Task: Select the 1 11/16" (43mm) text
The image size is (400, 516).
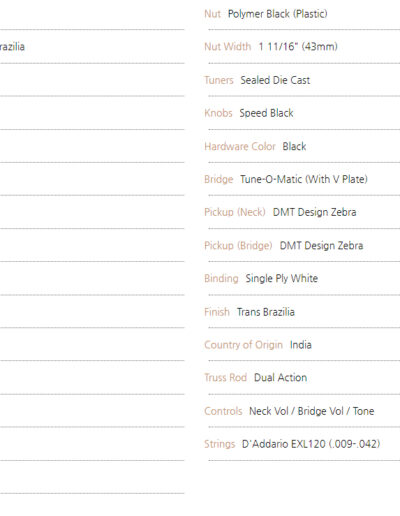Action: pos(298,47)
